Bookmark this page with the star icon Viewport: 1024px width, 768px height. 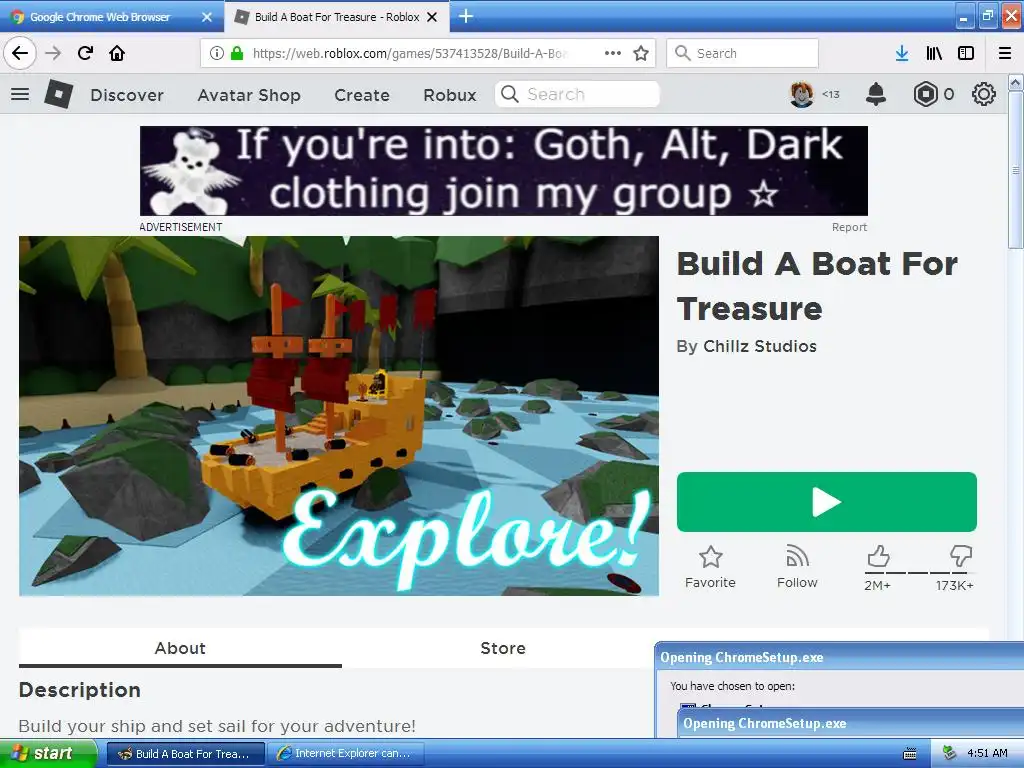point(641,53)
